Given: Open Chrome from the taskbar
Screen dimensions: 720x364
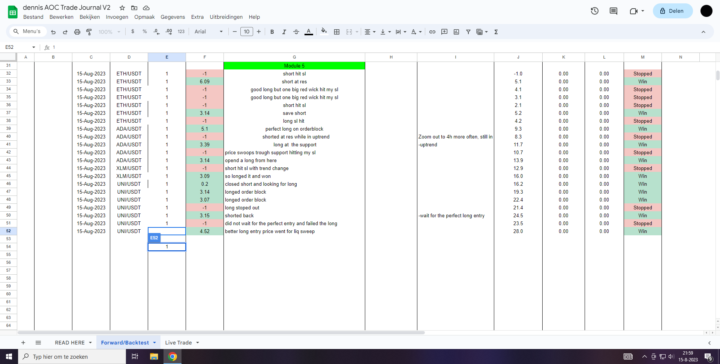Looking at the screenshot, I should click(172, 356).
